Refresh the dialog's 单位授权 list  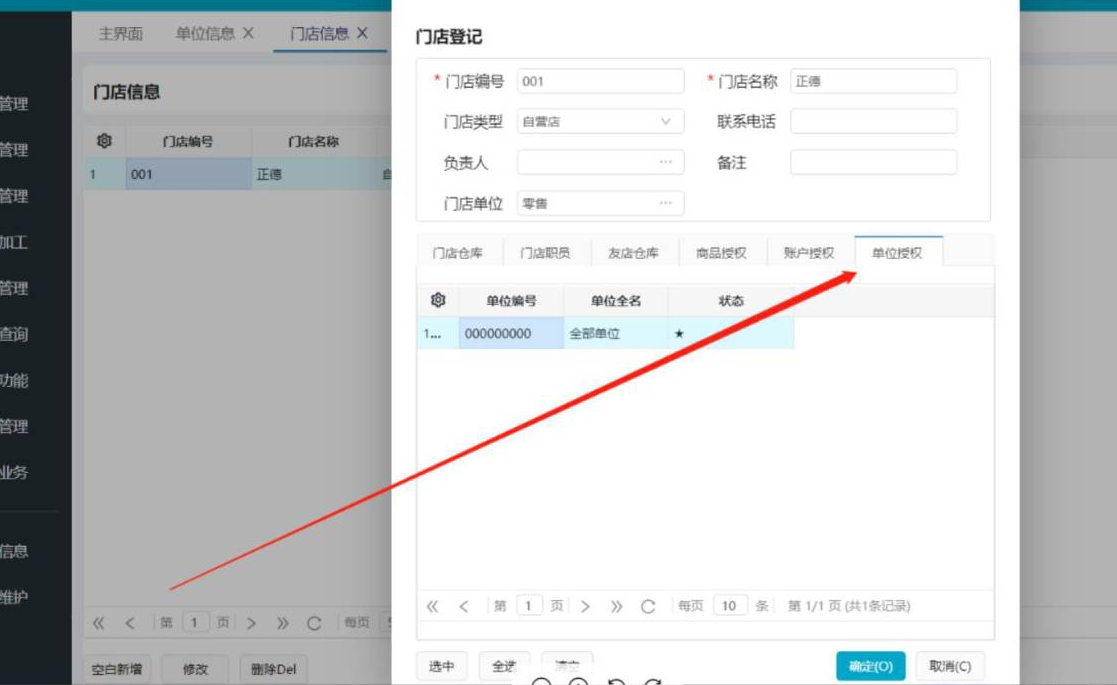coord(648,606)
